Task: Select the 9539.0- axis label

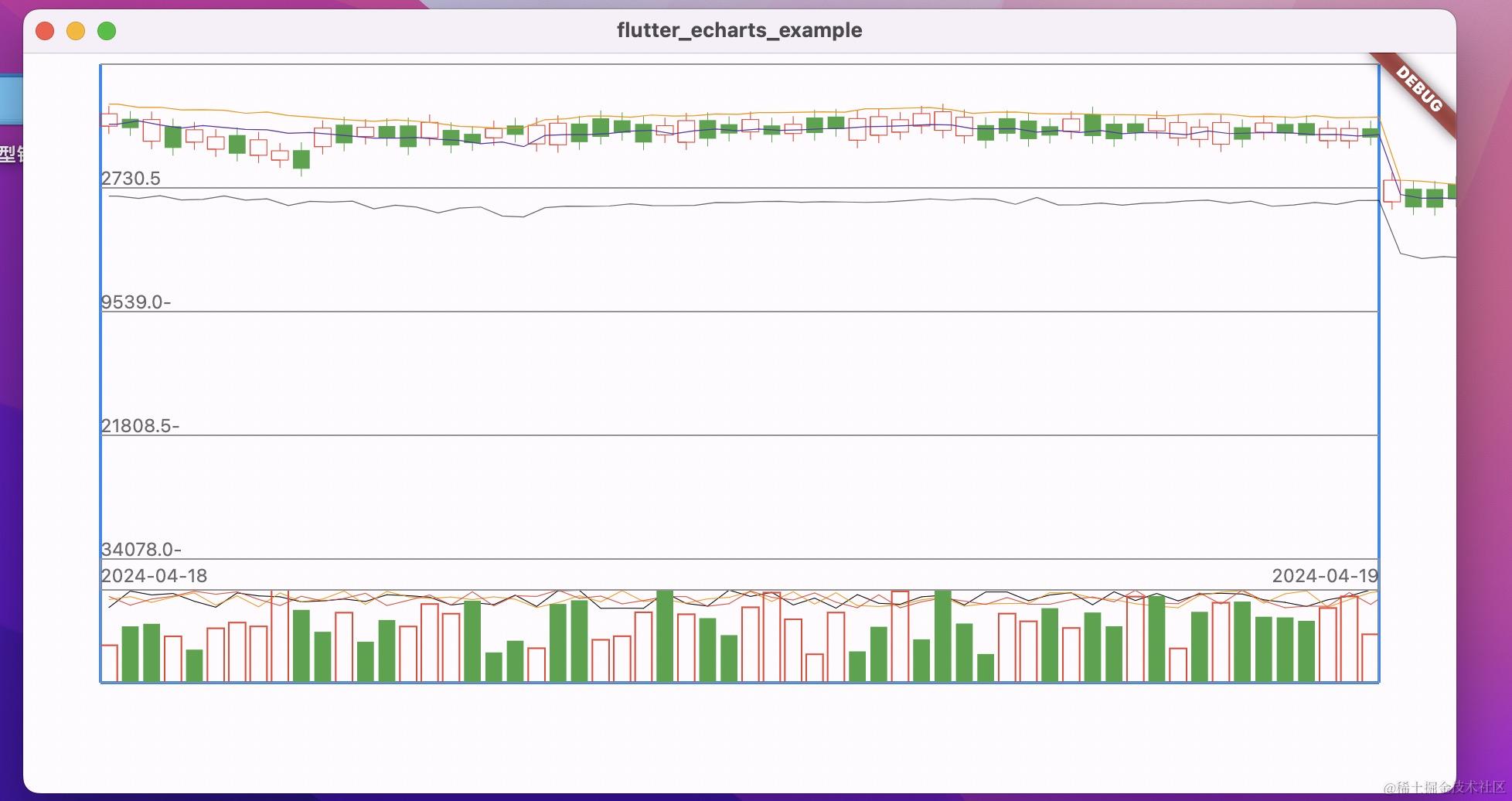Action: coord(136,302)
